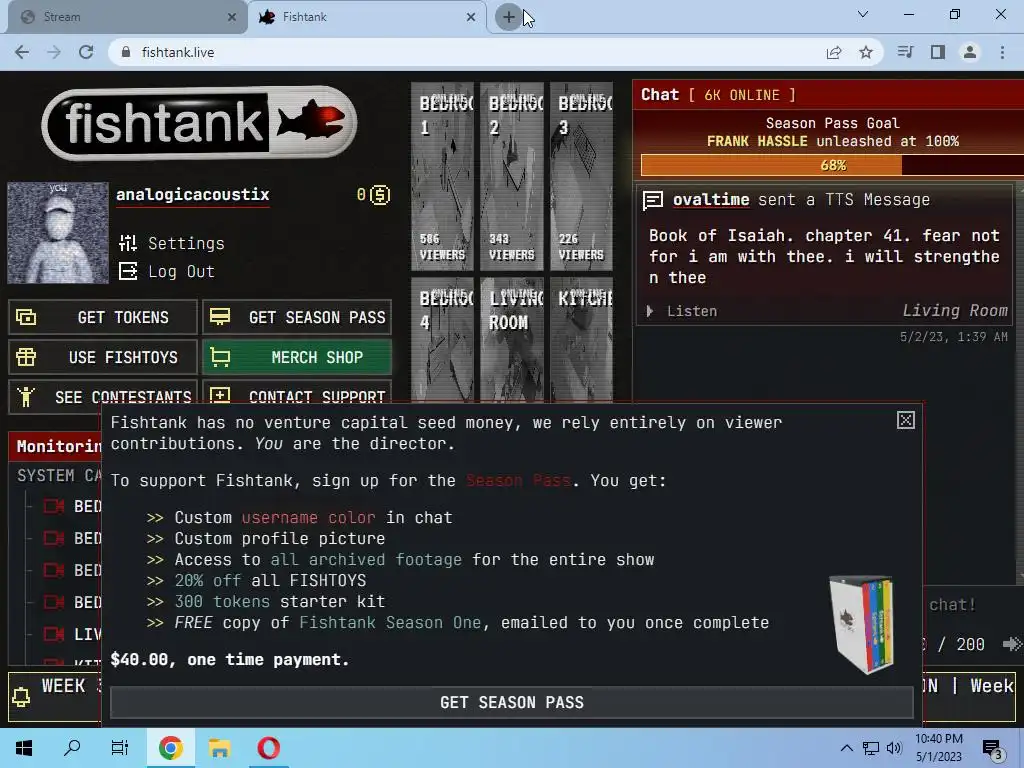Switch to the Stream browser tab

tap(127, 17)
